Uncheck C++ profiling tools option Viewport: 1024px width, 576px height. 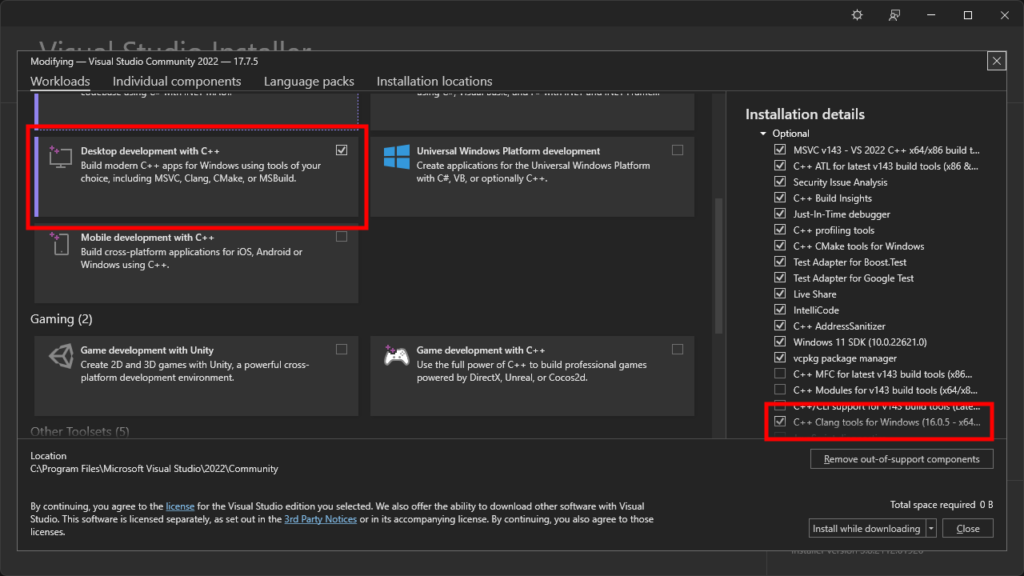click(780, 230)
